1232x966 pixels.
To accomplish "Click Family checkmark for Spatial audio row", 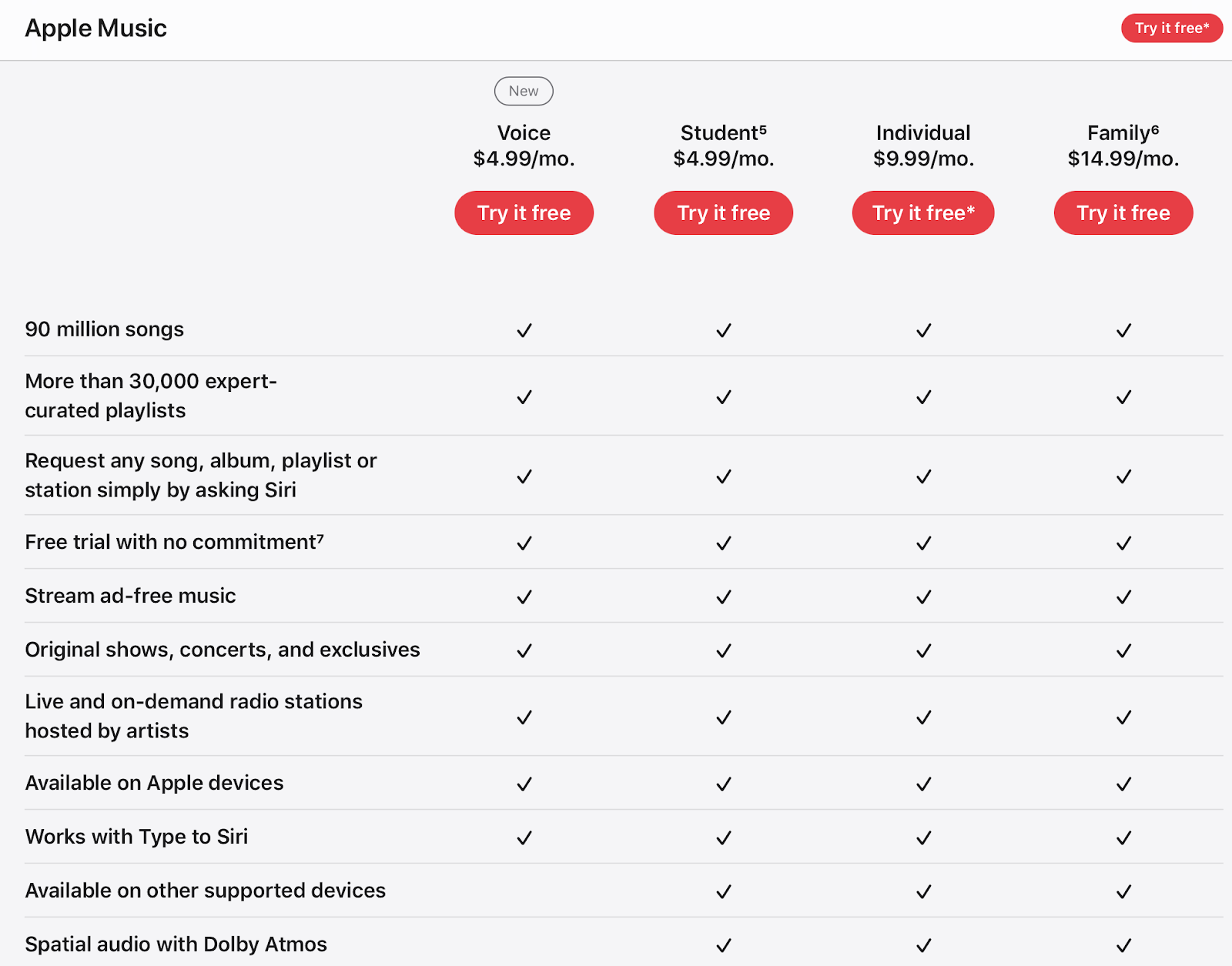I will [1124, 945].
